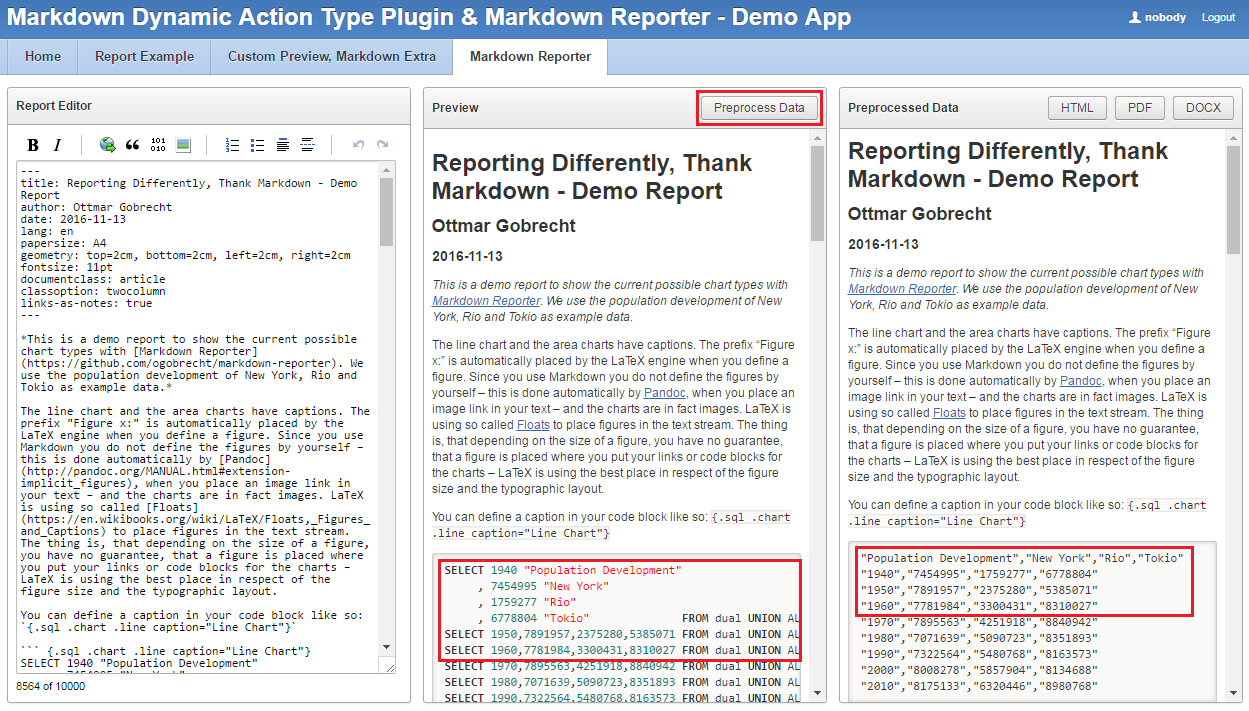Follow the Pandoc link in Preprocessed Data

pos(1081,381)
